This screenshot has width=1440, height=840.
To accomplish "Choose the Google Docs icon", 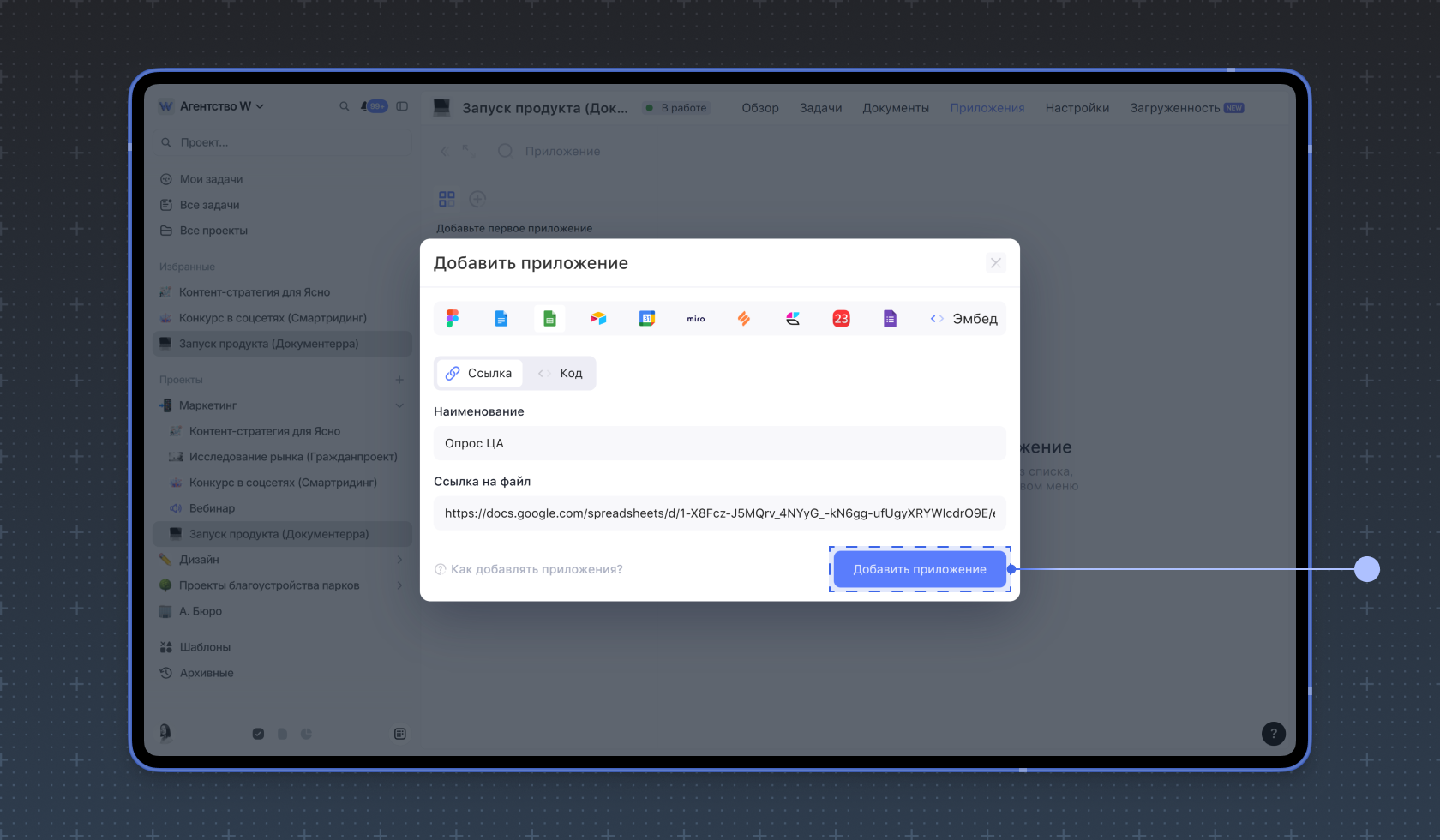I will [501, 319].
